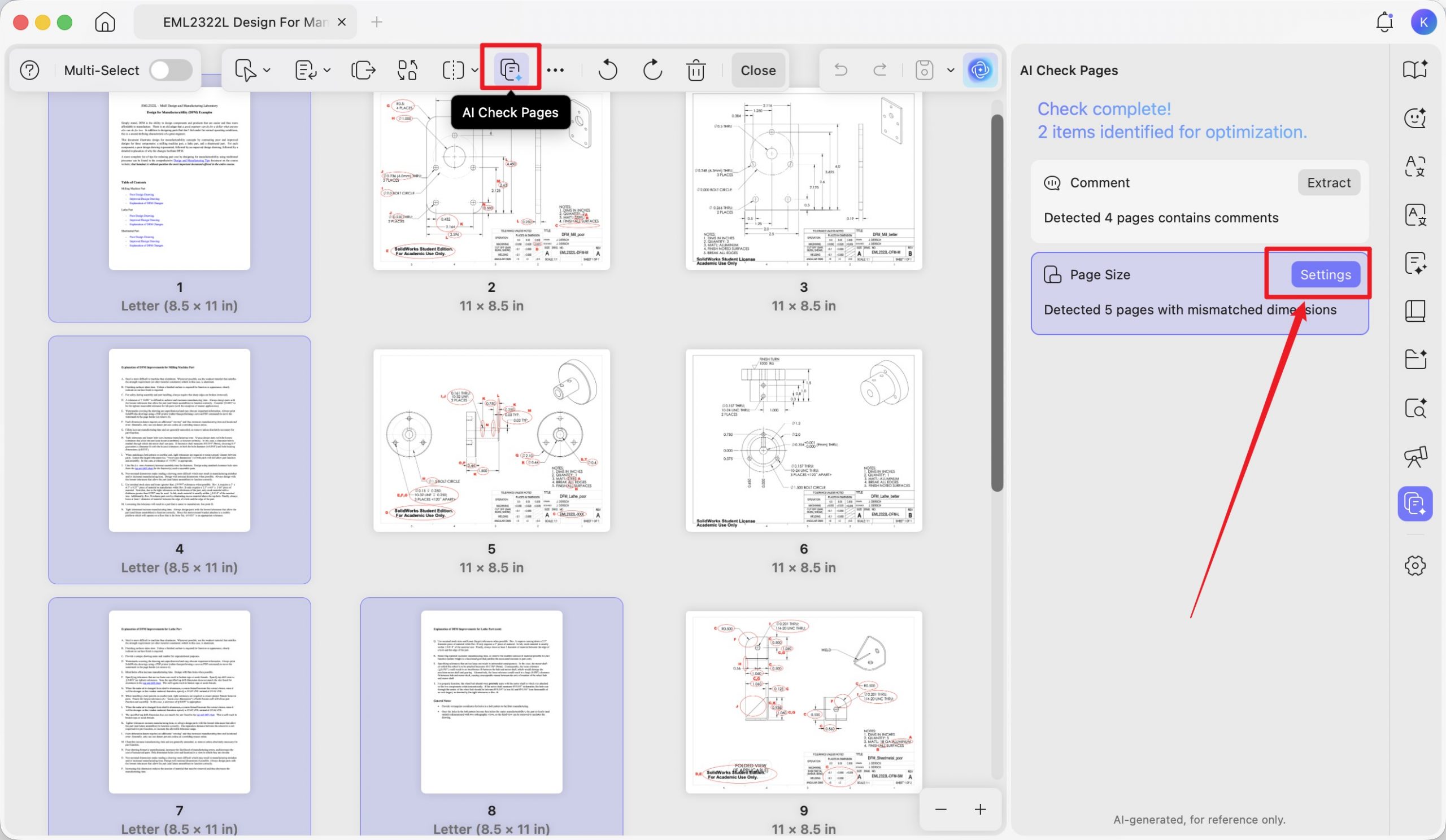Select page 6 drawing thumbnail
The image size is (1446, 840).
coord(804,440)
